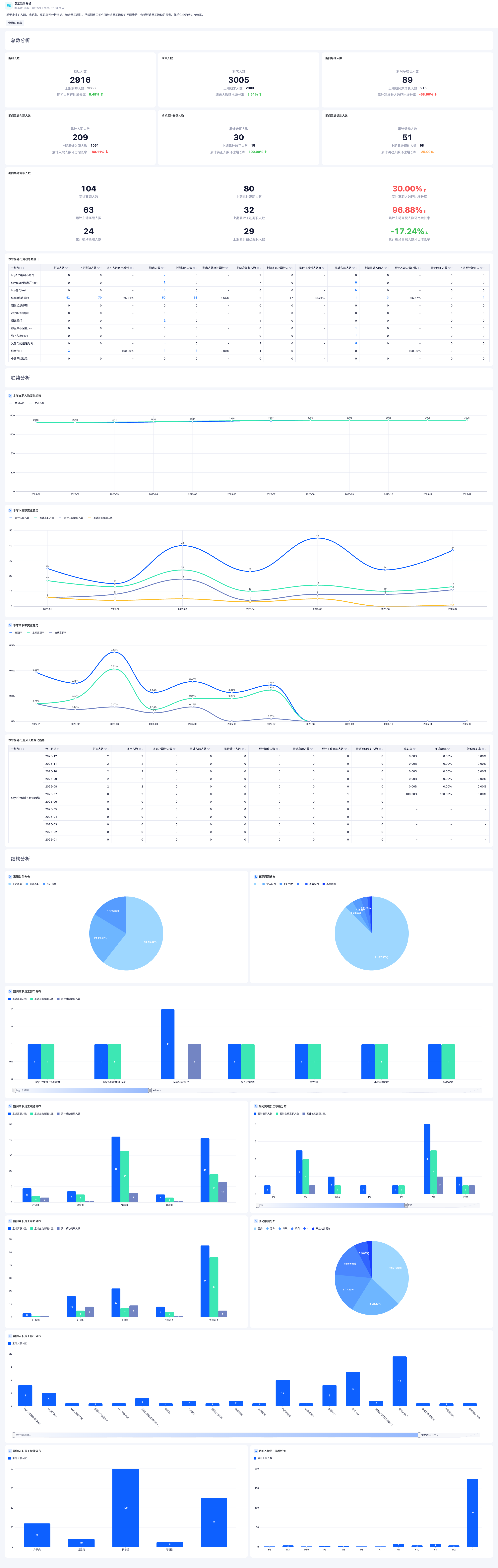Toggle 期末人数 legend in headcount trend chart

36,403
